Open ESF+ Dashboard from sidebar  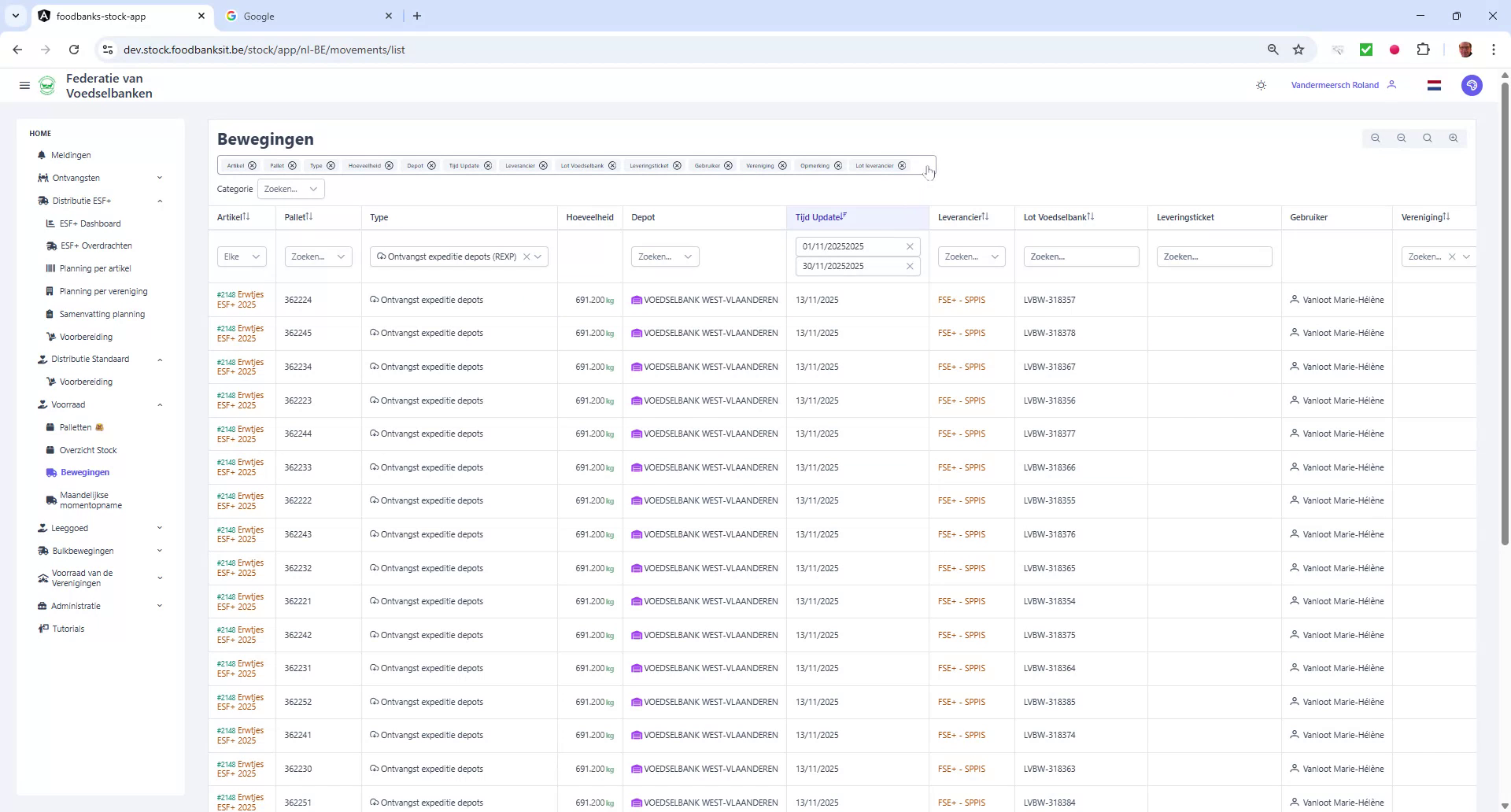90,223
